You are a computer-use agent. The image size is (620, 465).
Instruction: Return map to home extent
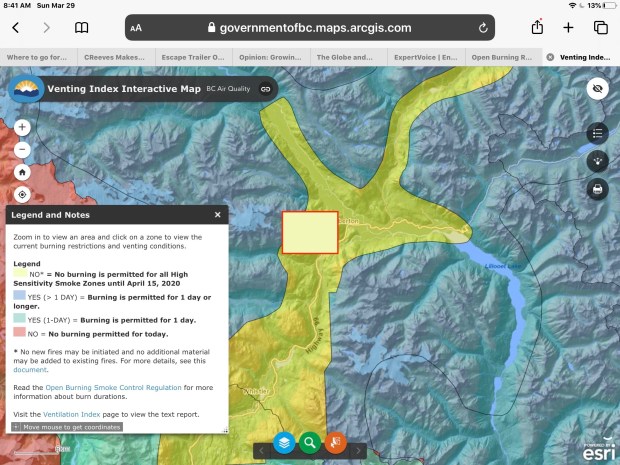[23, 172]
